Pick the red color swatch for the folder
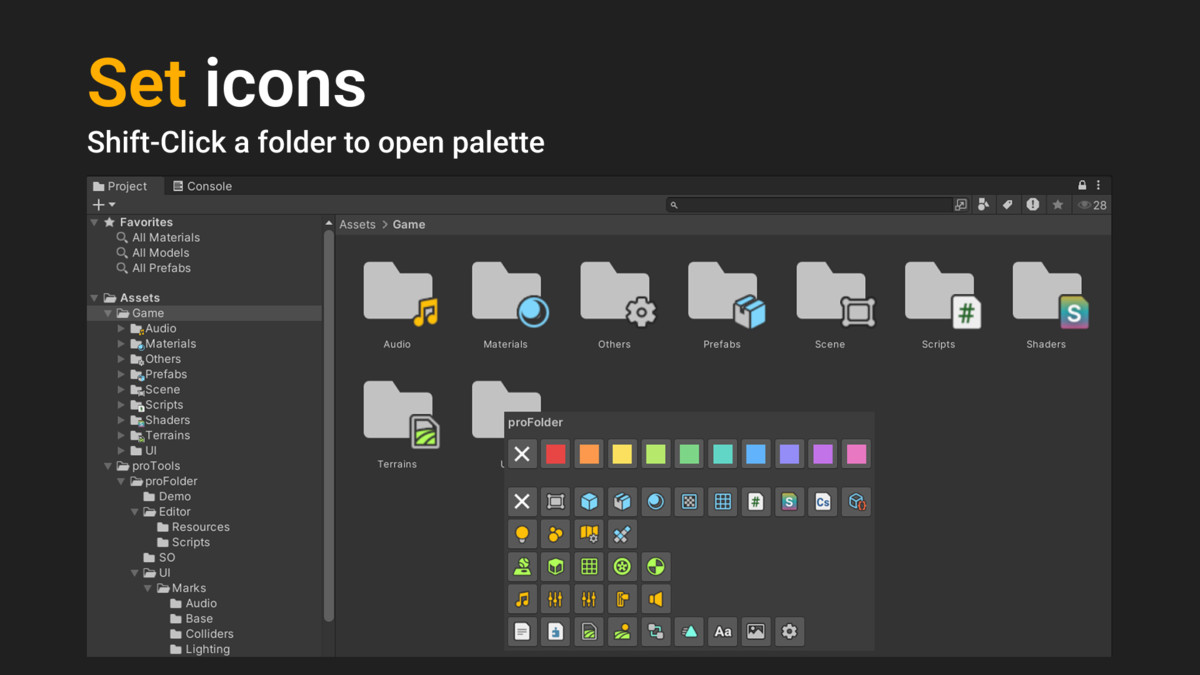 [555, 453]
